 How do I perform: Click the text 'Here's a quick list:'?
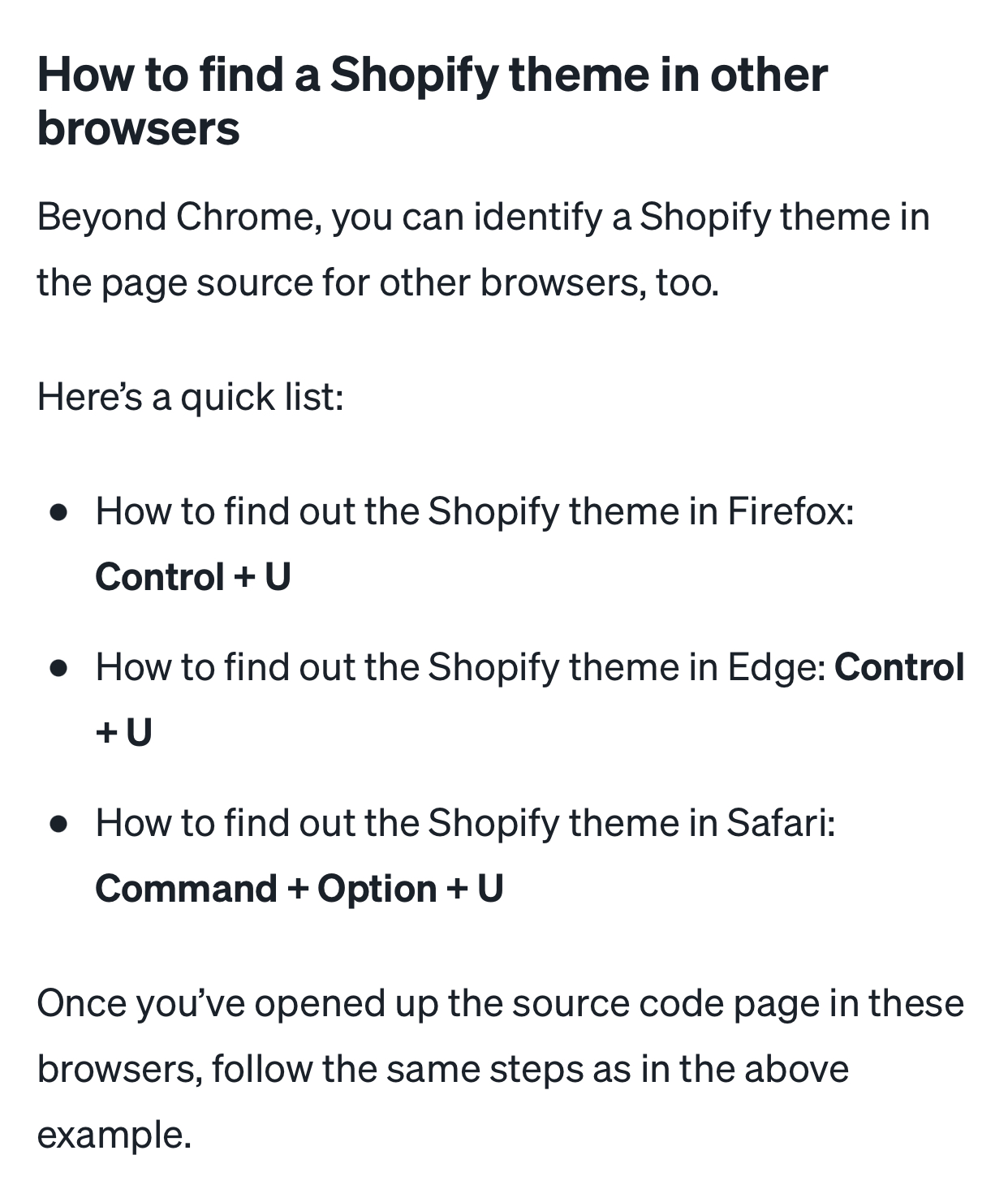[x=191, y=397]
